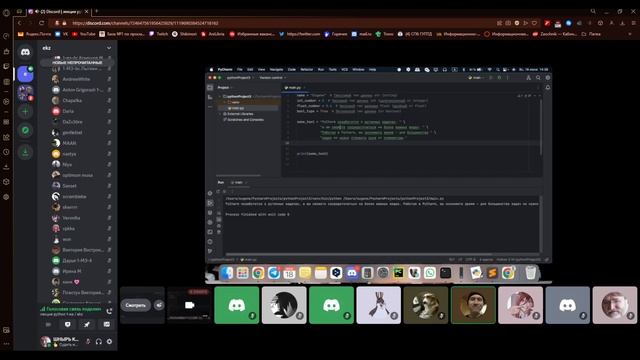Expand the ekz server menu
This screenshot has width=640, height=360.
point(77,48)
